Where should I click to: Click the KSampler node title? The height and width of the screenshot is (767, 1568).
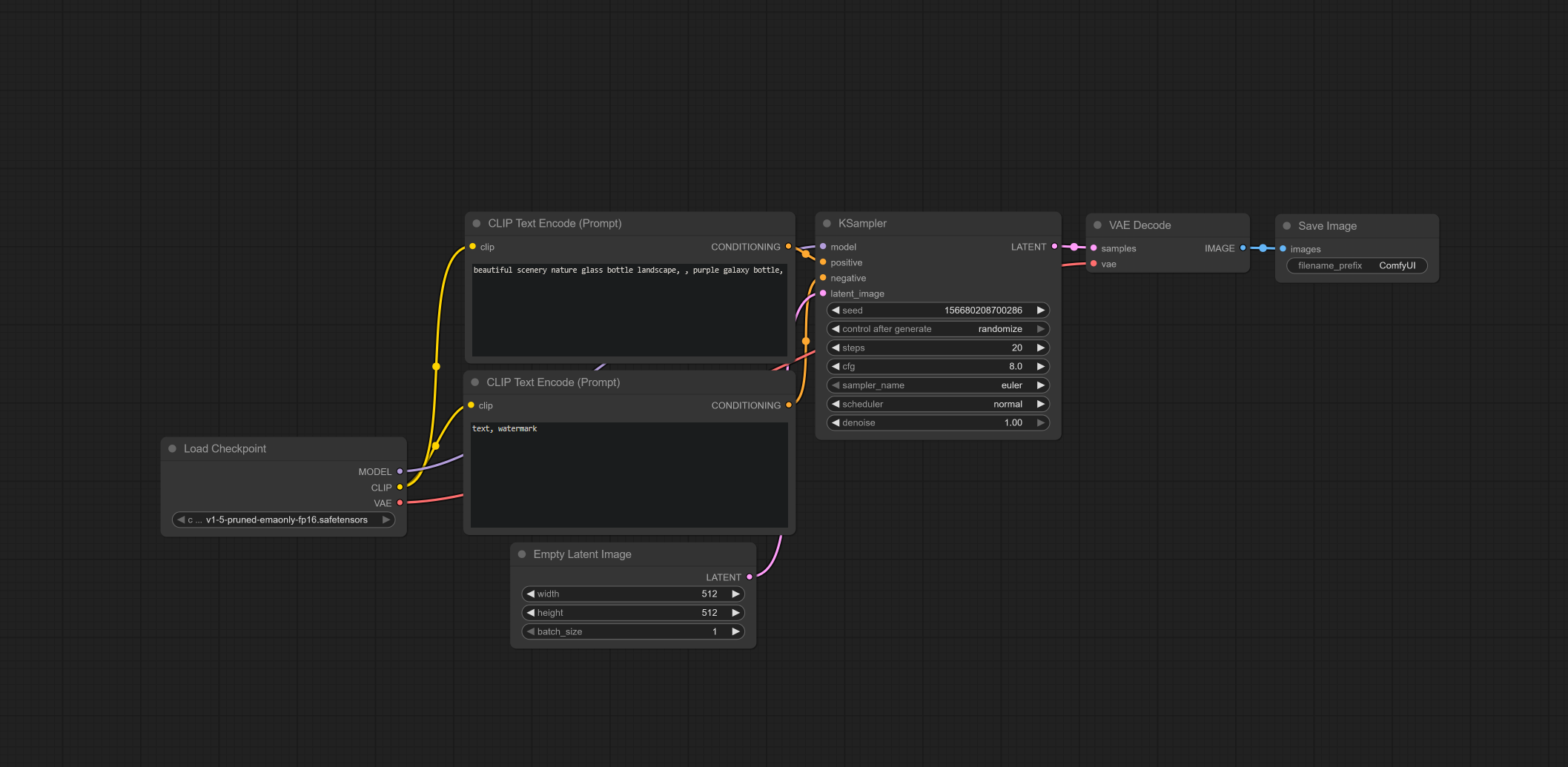[x=862, y=223]
